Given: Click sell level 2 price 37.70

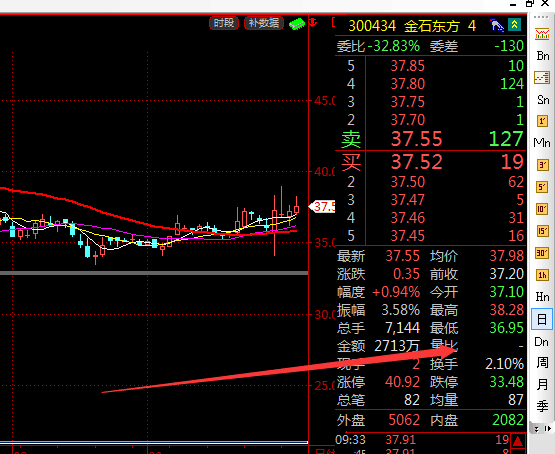Looking at the screenshot, I should 407,120.
